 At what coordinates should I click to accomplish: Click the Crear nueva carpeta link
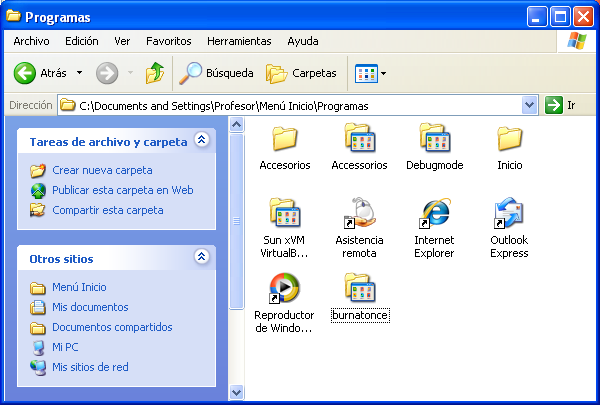(x=102, y=170)
